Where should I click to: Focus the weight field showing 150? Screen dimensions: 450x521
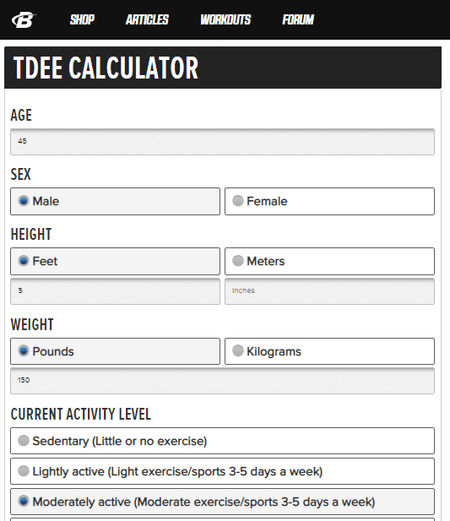click(222, 381)
